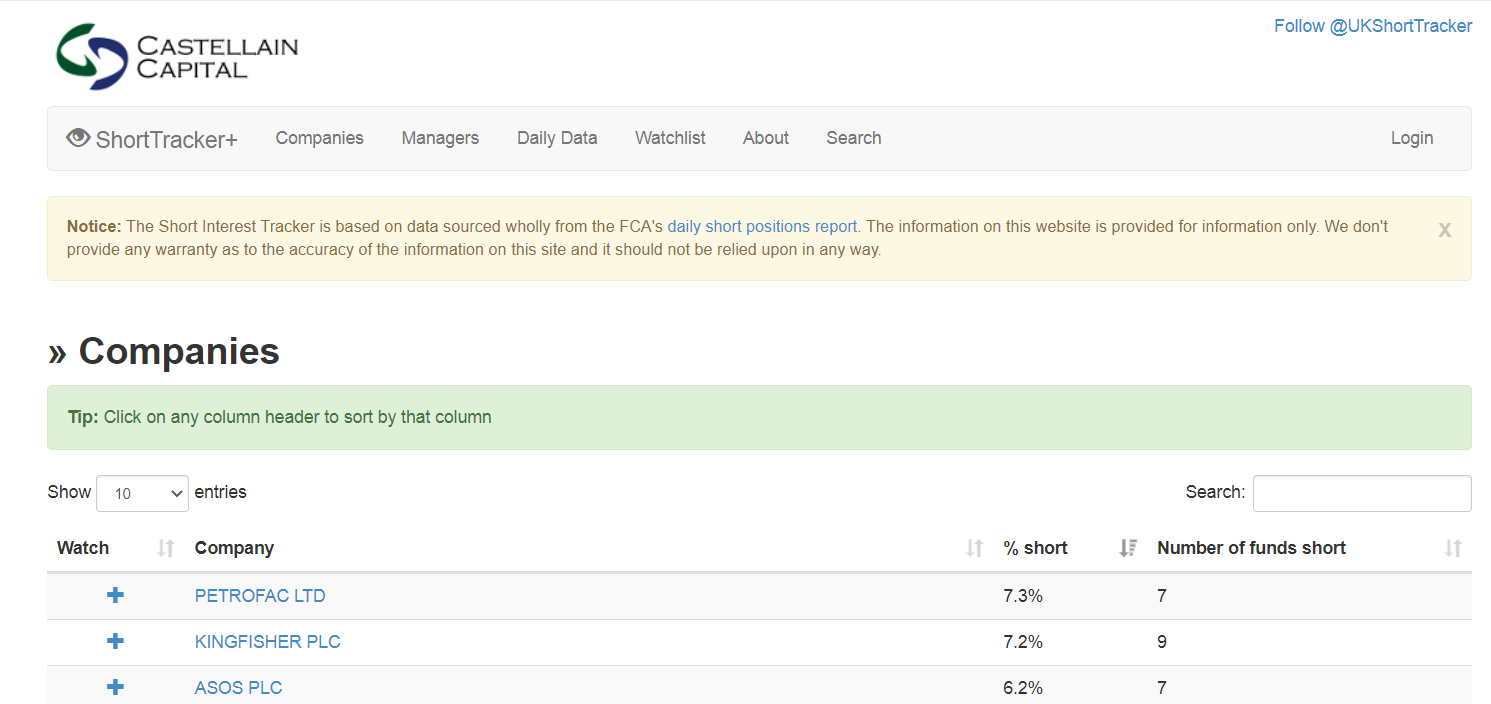Click the Login link
The width and height of the screenshot is (1491, 704).
pyautogui.click(x=1412, y=138)
